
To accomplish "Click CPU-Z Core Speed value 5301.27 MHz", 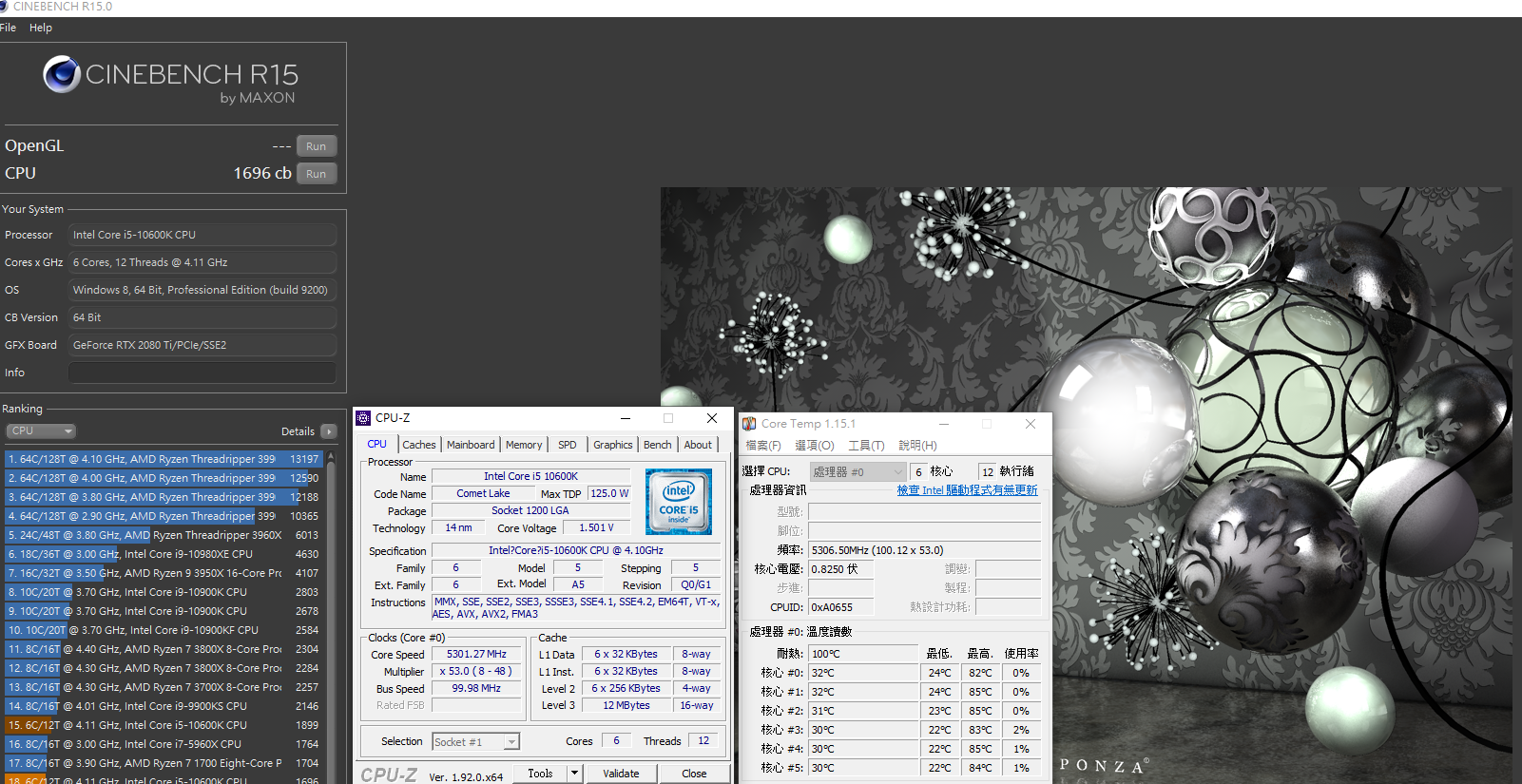I will click(477, 654).
